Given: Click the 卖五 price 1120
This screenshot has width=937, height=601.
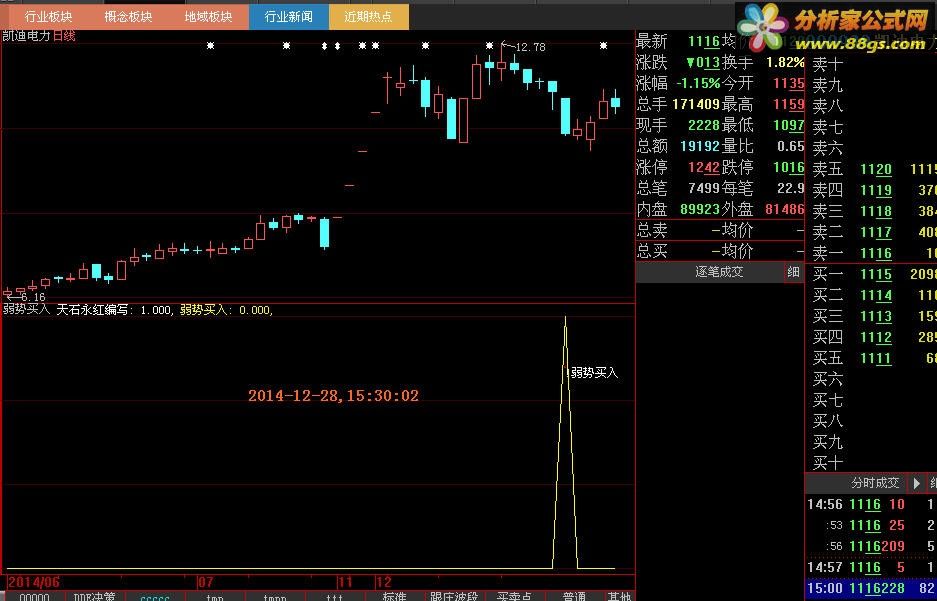Looking at the screenshot, I should pos(876,170).
